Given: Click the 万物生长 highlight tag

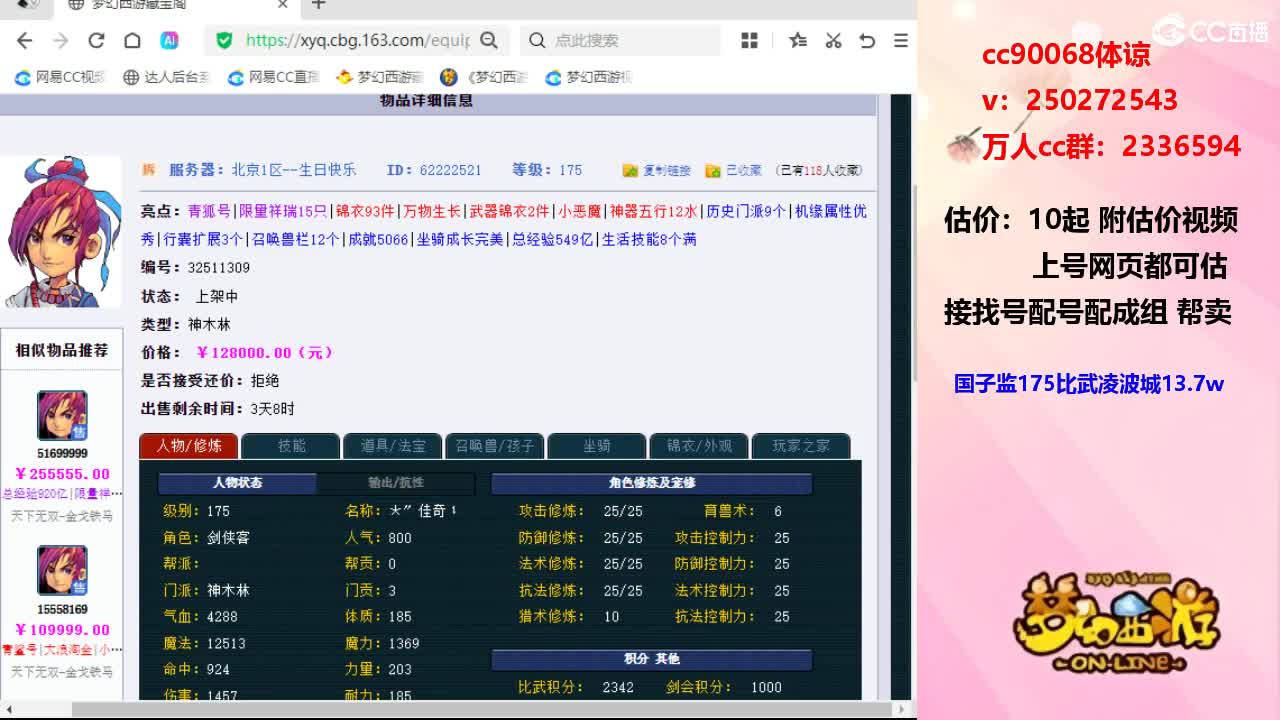Looking at the screenshot, I should [432, 211].
